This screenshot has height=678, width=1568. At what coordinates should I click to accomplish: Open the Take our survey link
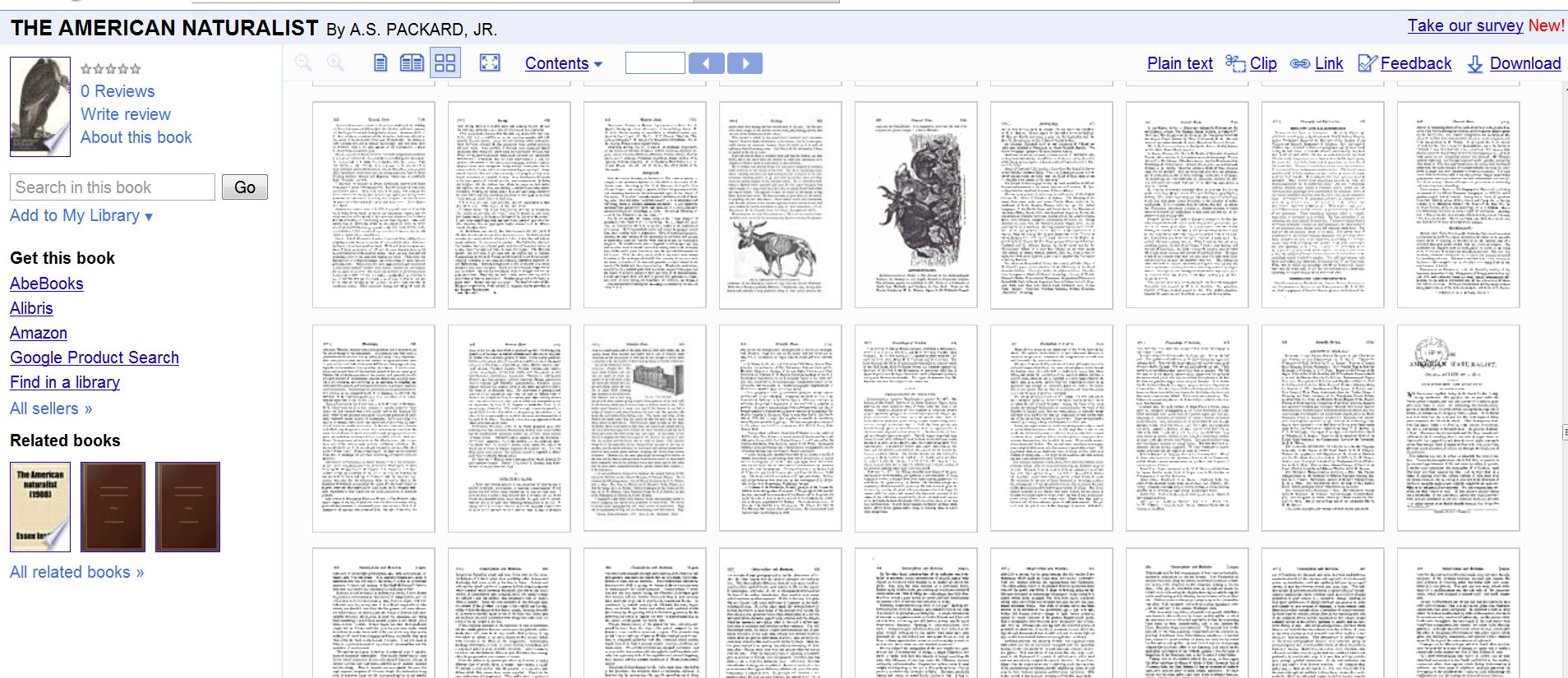click(x=1465, y=25)
